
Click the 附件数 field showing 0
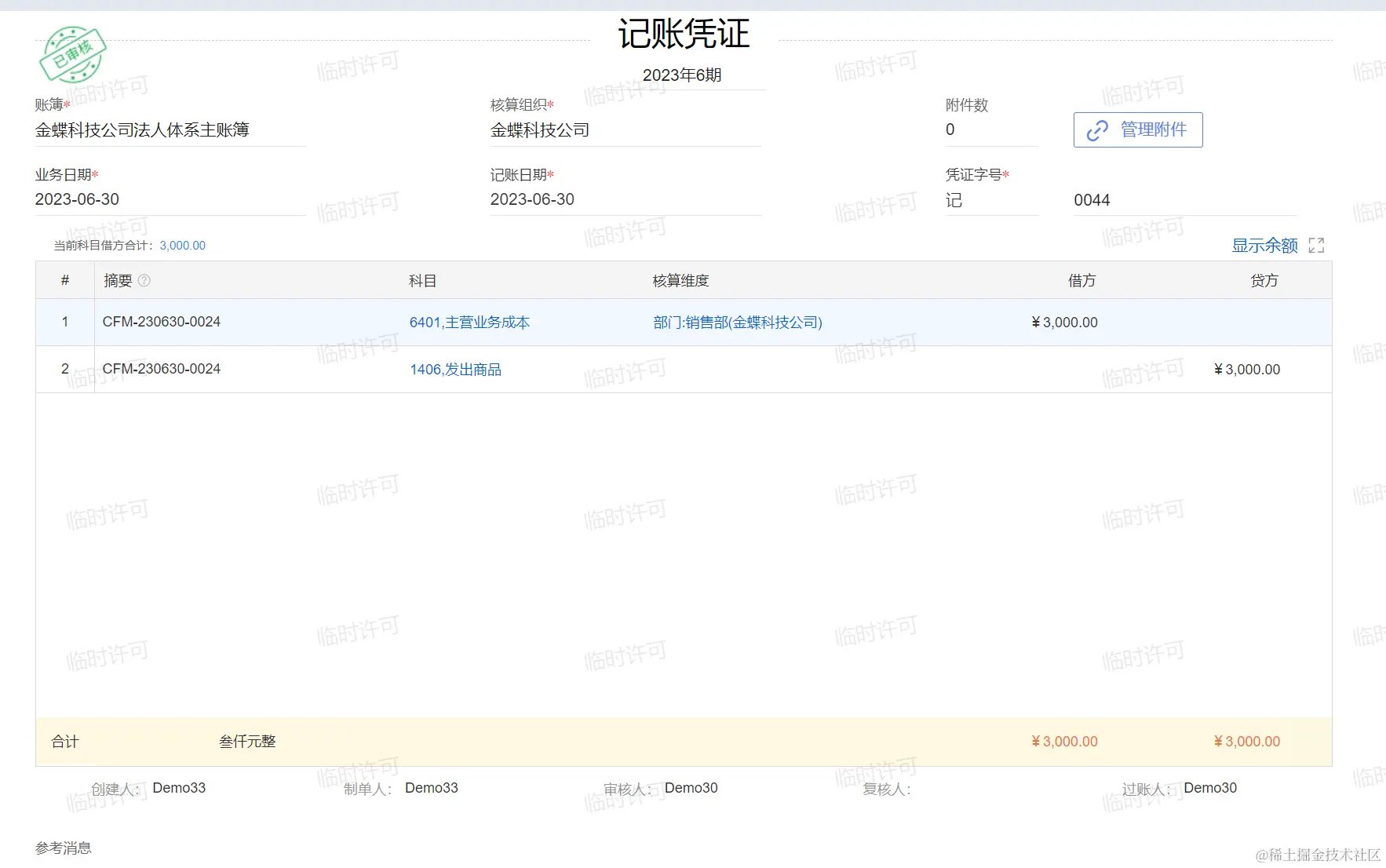992,130
